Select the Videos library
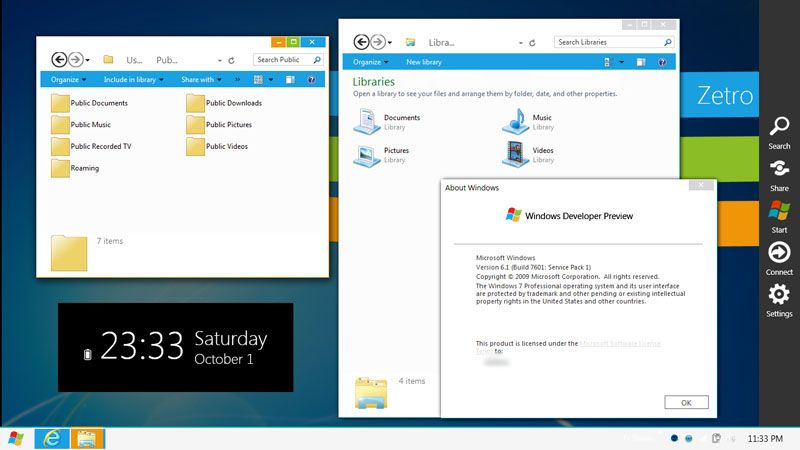This screenshot has width=800, height=450. (528, 155)
